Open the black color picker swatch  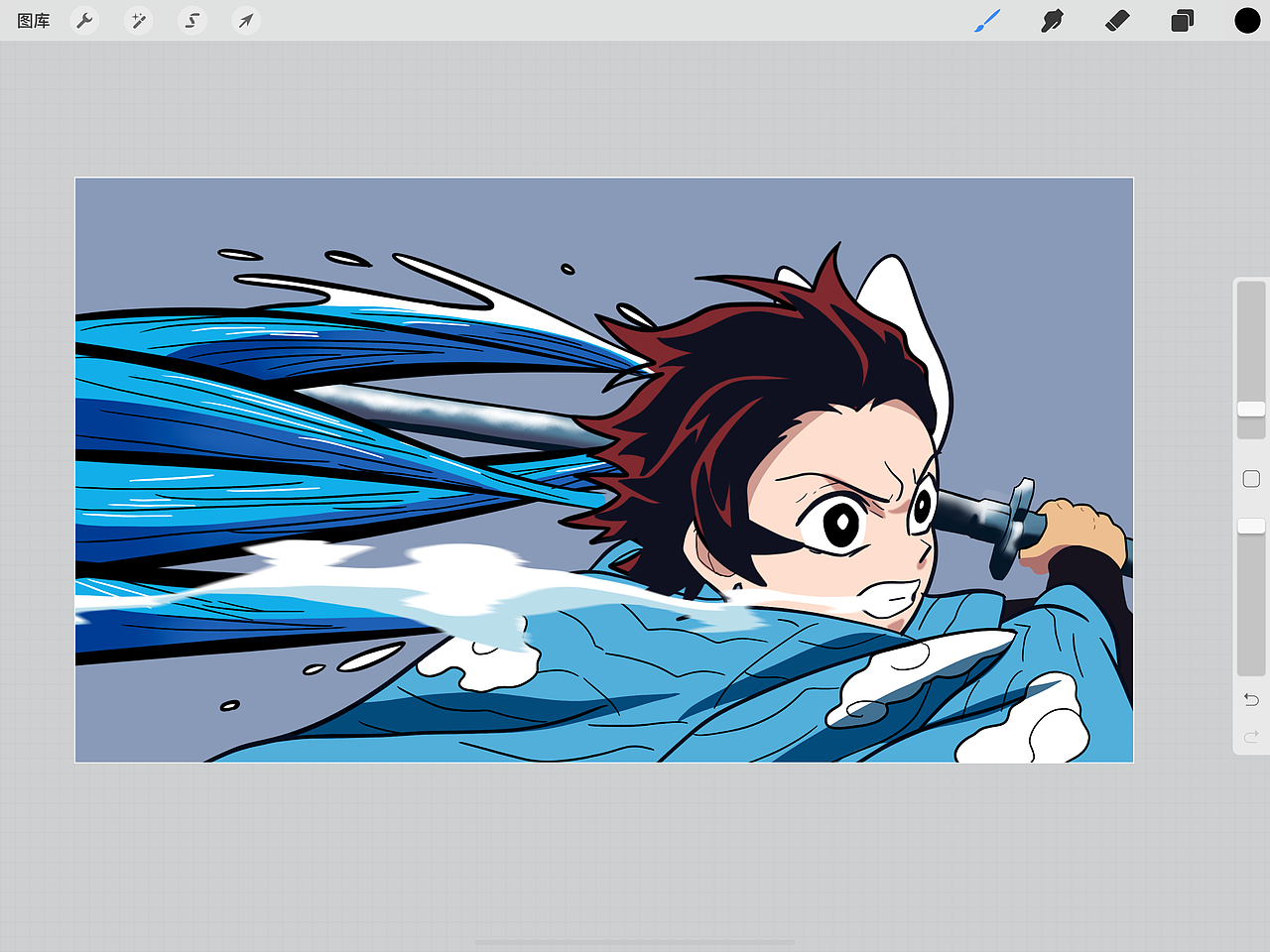(1247, 21)
